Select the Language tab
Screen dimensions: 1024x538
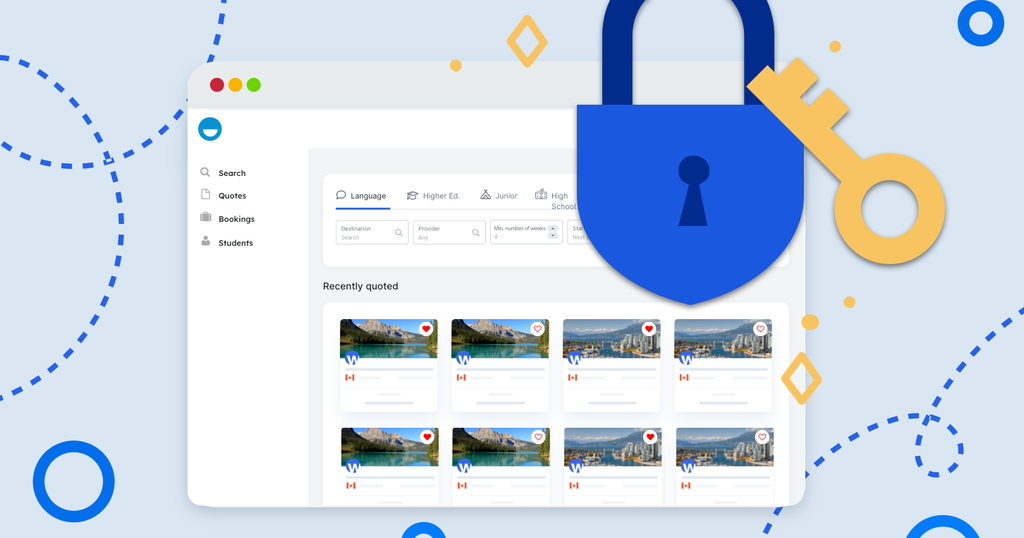pos(362,196)
